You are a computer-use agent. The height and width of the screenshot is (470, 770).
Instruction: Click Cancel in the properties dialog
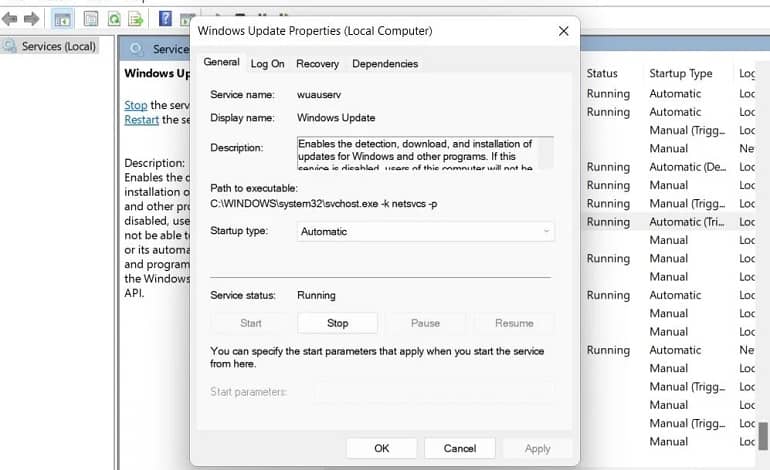[x=460, y=448]
